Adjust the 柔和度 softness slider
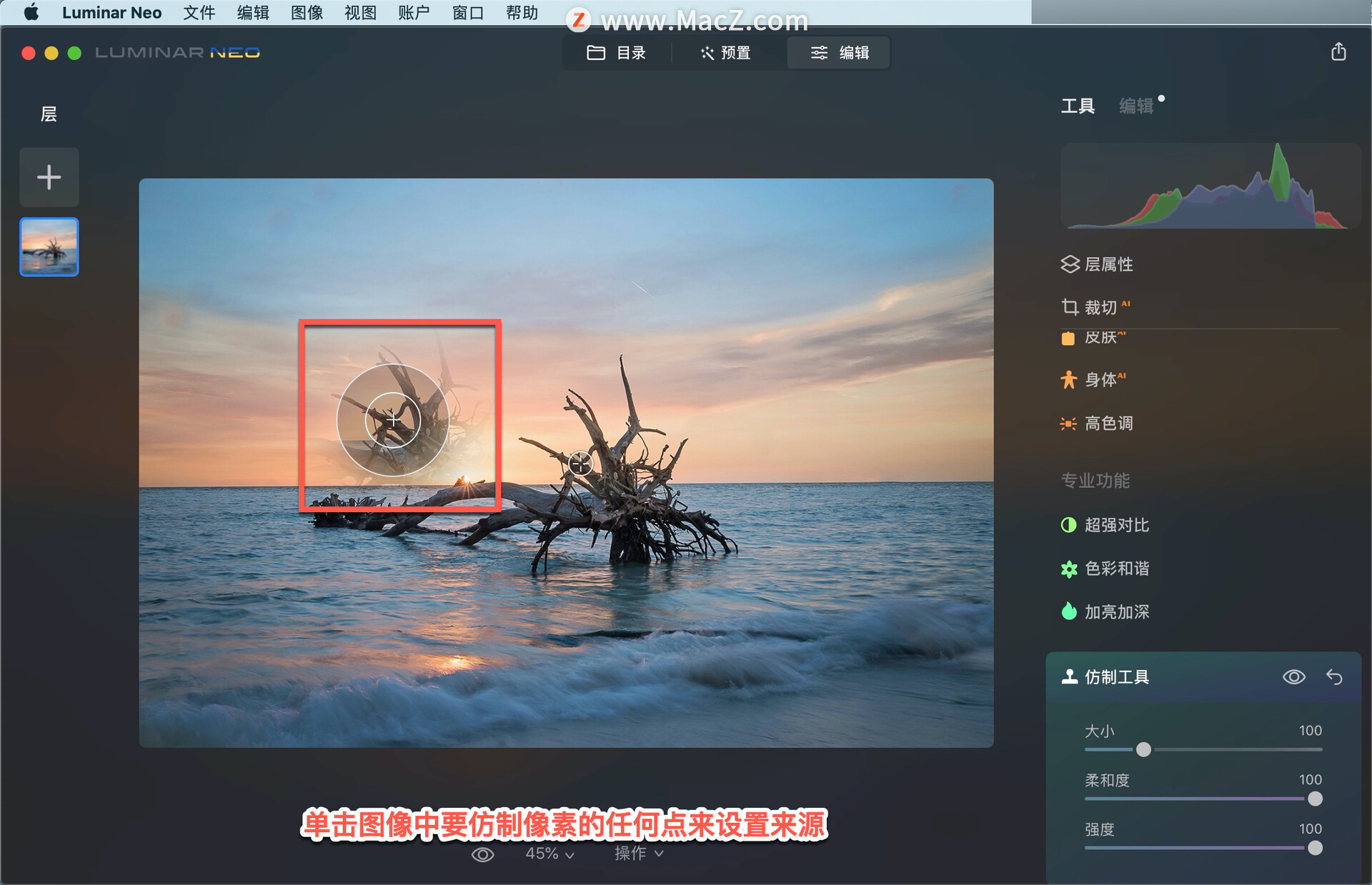The image size is (1372, 885). point(1315,799)
